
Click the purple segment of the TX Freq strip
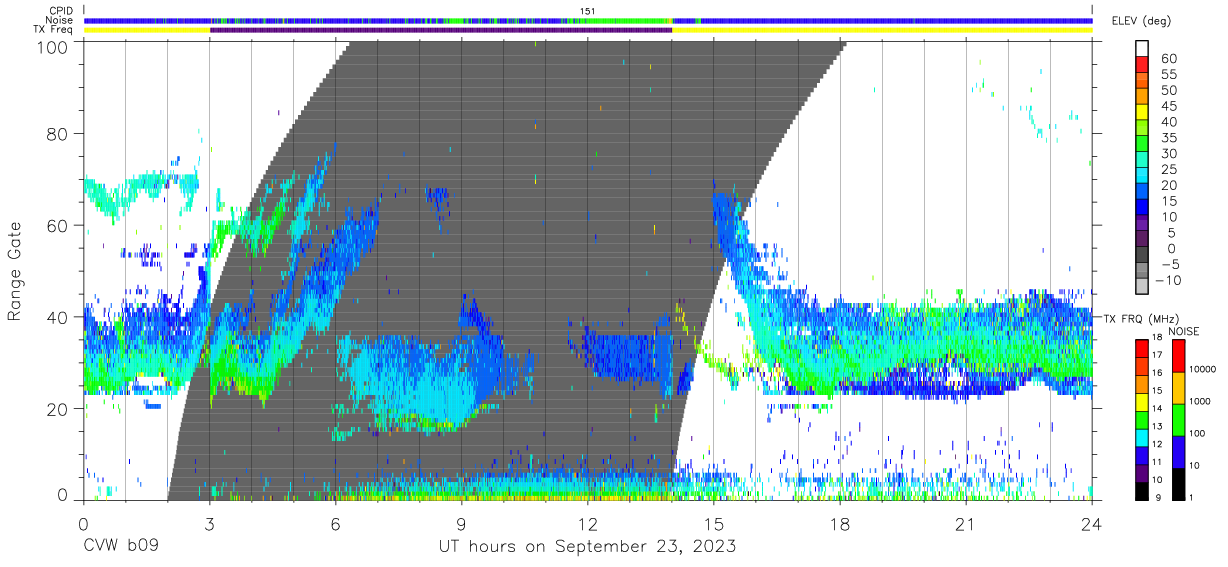441,30
